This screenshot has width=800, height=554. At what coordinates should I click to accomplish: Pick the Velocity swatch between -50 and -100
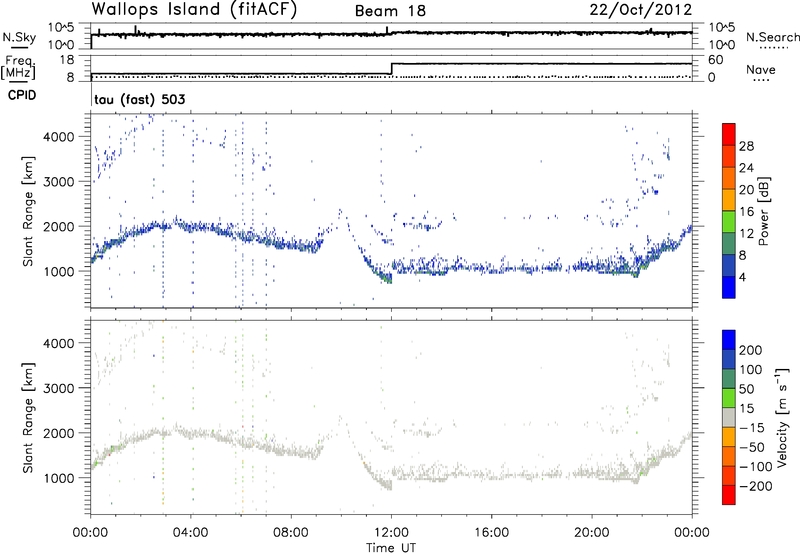pos(729,456)
